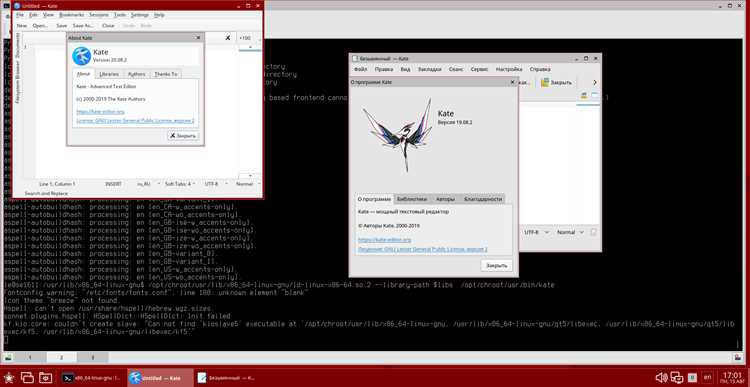
Task: Click the X icon at the editor tab bar's right end
Action: pyautogui.click(x=228, y=38)
